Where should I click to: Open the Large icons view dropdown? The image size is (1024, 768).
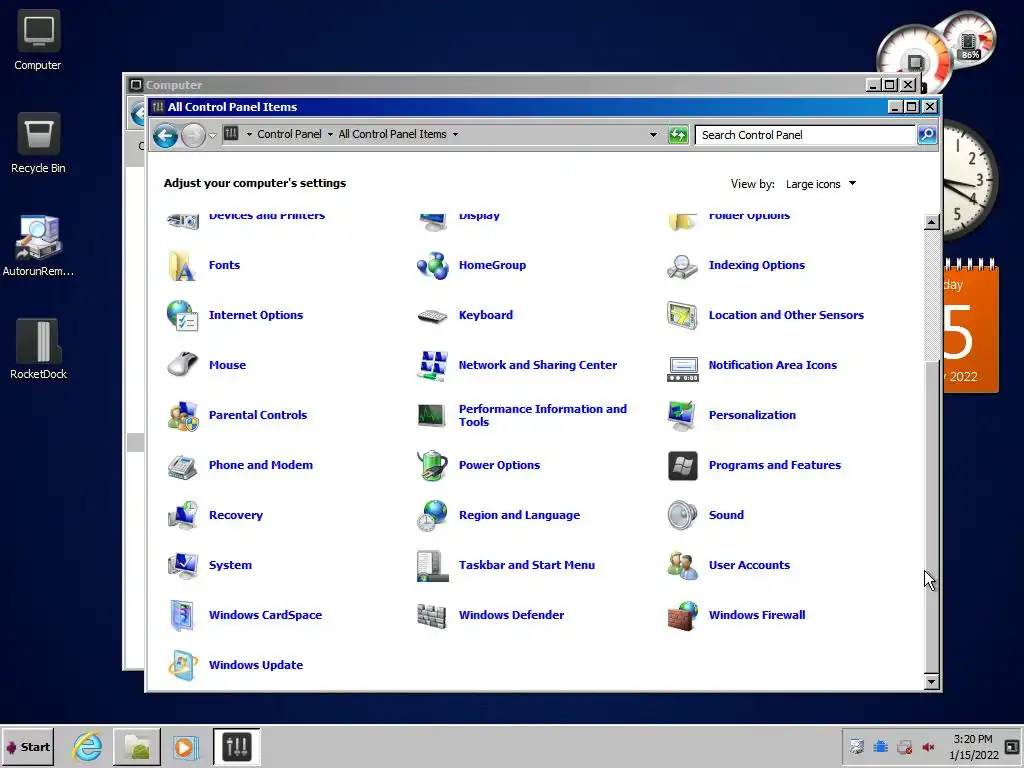coord(821,184)
